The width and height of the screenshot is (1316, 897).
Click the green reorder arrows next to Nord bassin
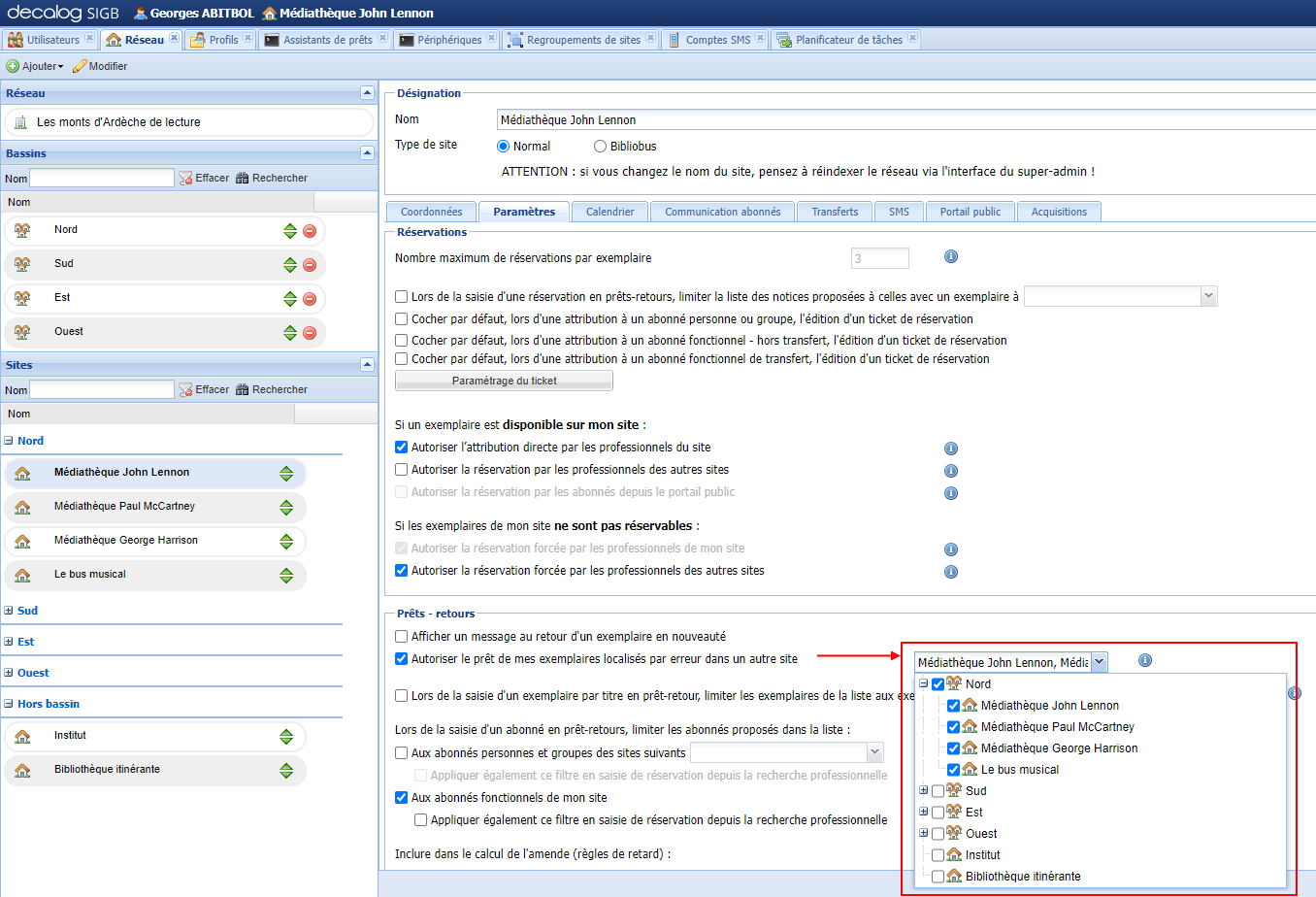[x=291, y=229]
